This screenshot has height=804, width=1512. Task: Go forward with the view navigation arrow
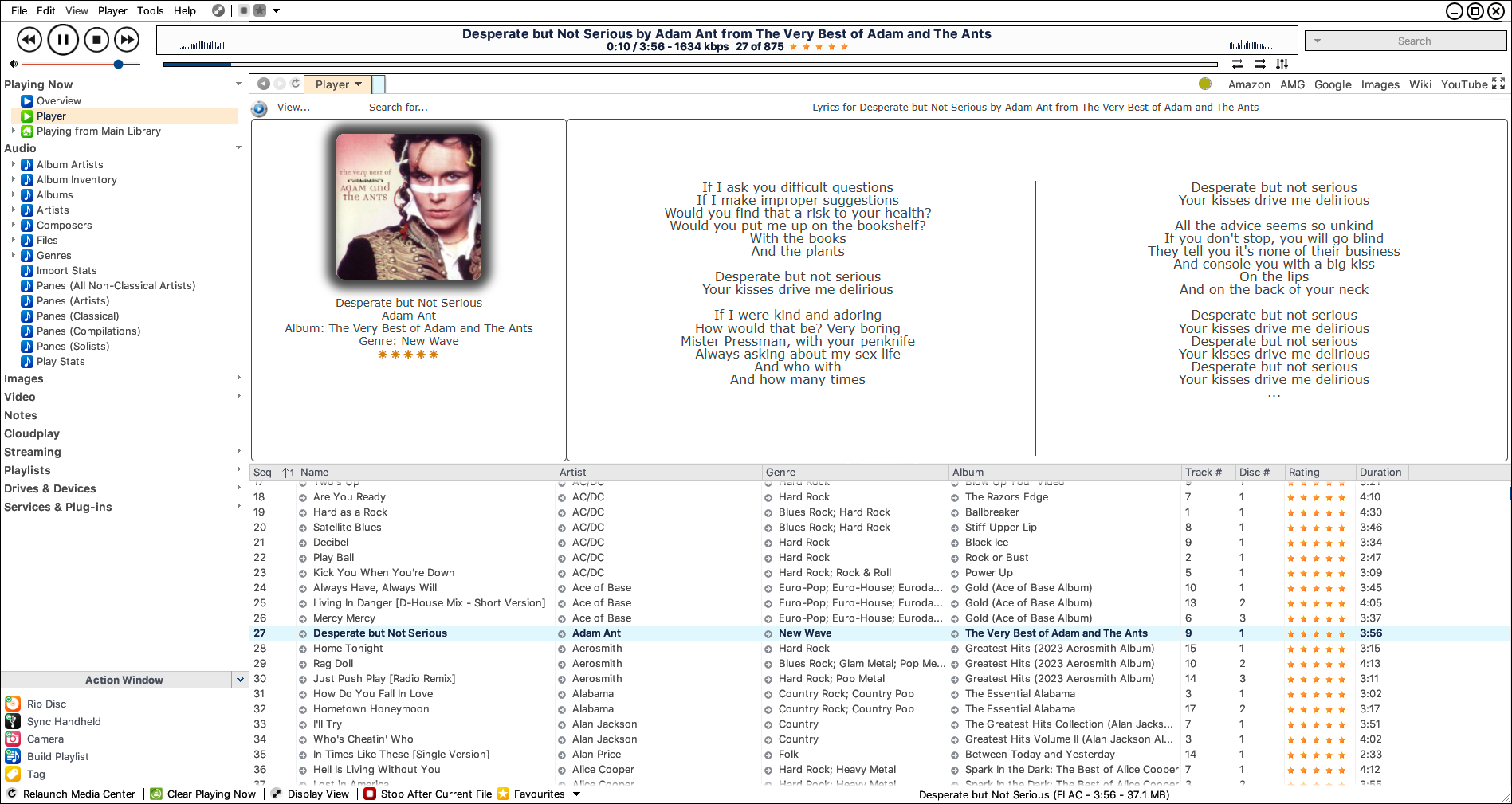pyautogui.click(x=280, y=84)
